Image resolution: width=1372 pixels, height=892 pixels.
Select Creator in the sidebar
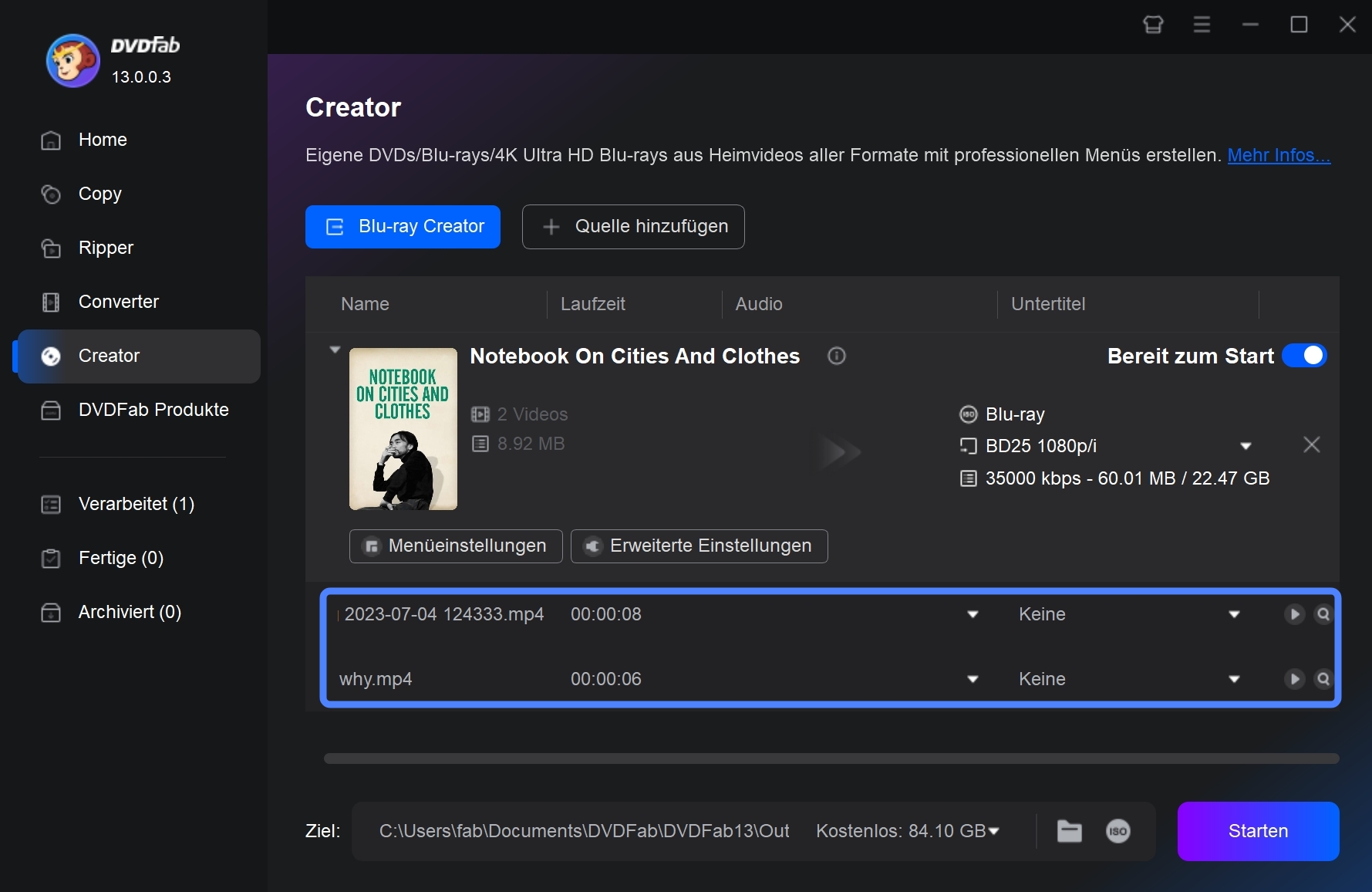pyautogui.click(x=138, y=356)
